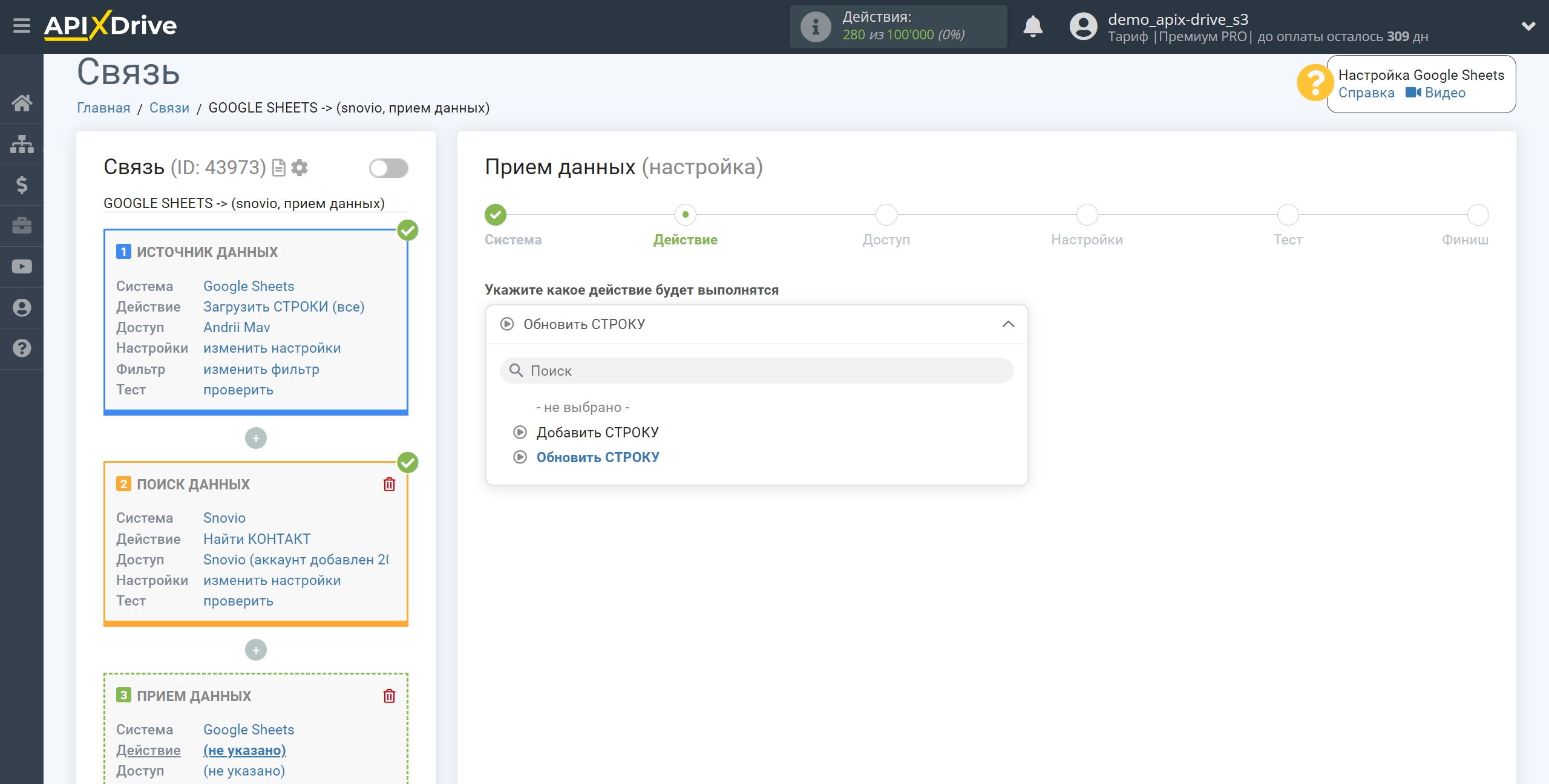This screenshot has height=784, width=1549.
Task: Click Snovio account access link
Action: 296,560
